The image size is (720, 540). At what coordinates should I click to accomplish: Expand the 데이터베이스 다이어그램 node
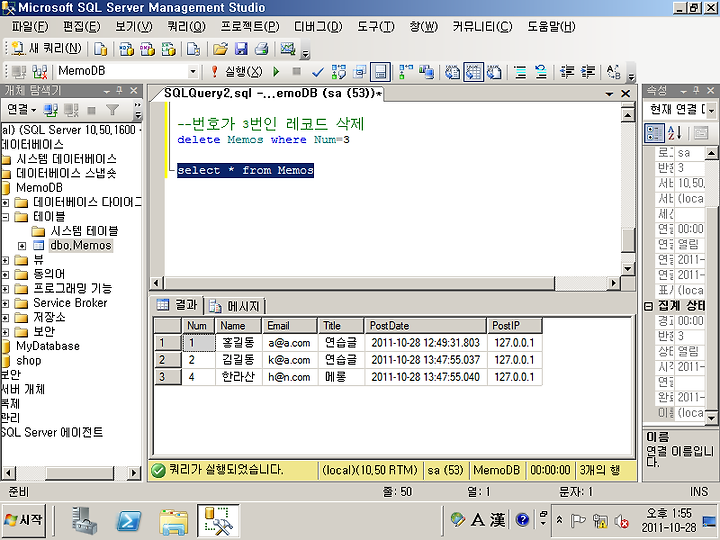pos(5,202)
